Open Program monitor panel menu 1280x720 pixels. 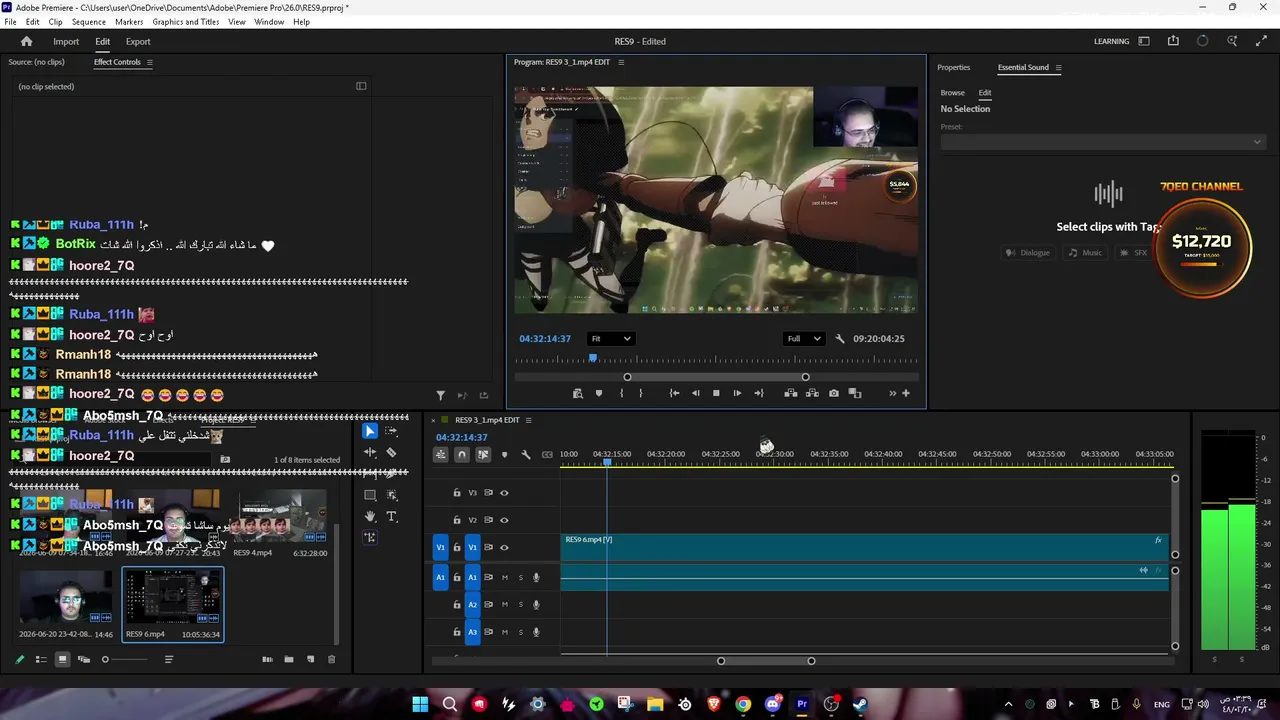pos(621,62)
